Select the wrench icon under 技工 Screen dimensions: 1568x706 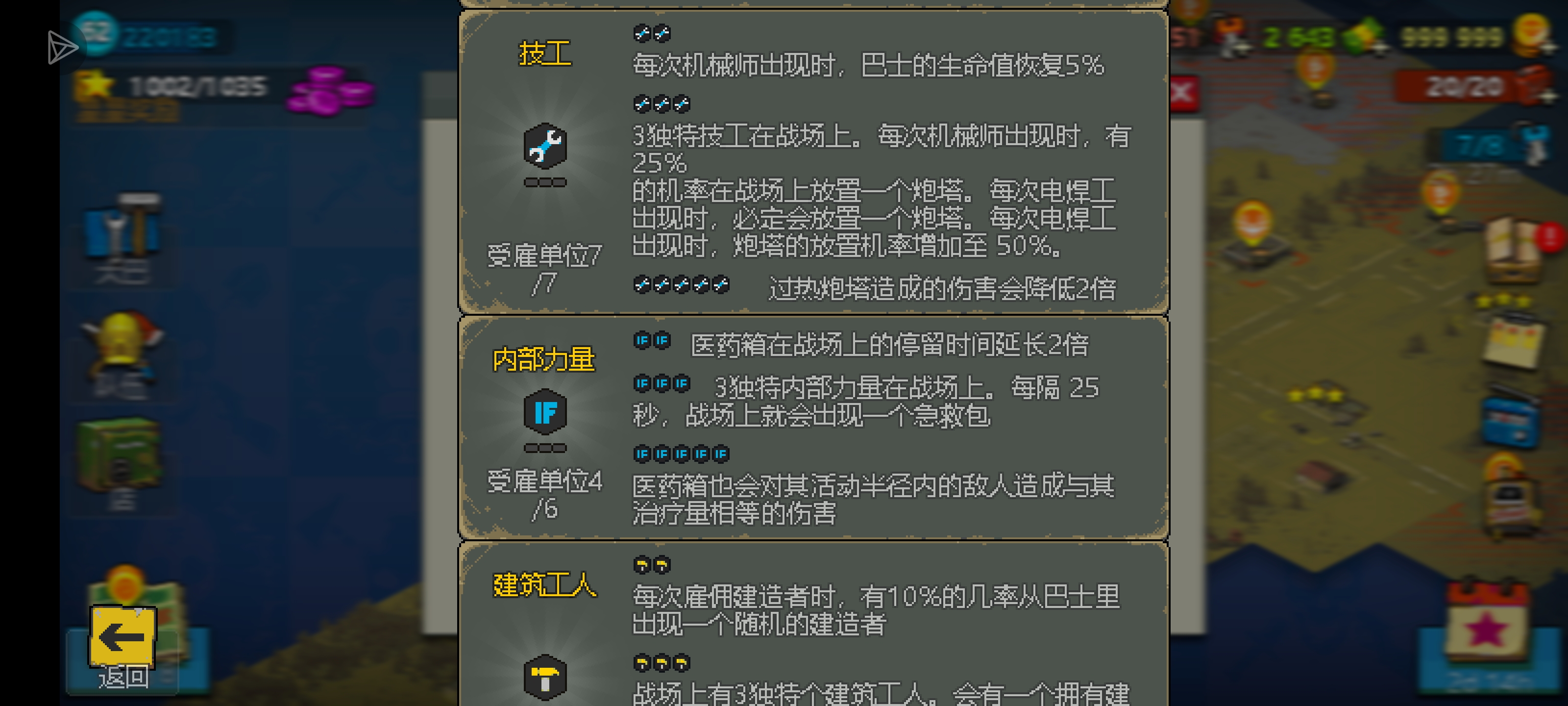tap(545, 146)
